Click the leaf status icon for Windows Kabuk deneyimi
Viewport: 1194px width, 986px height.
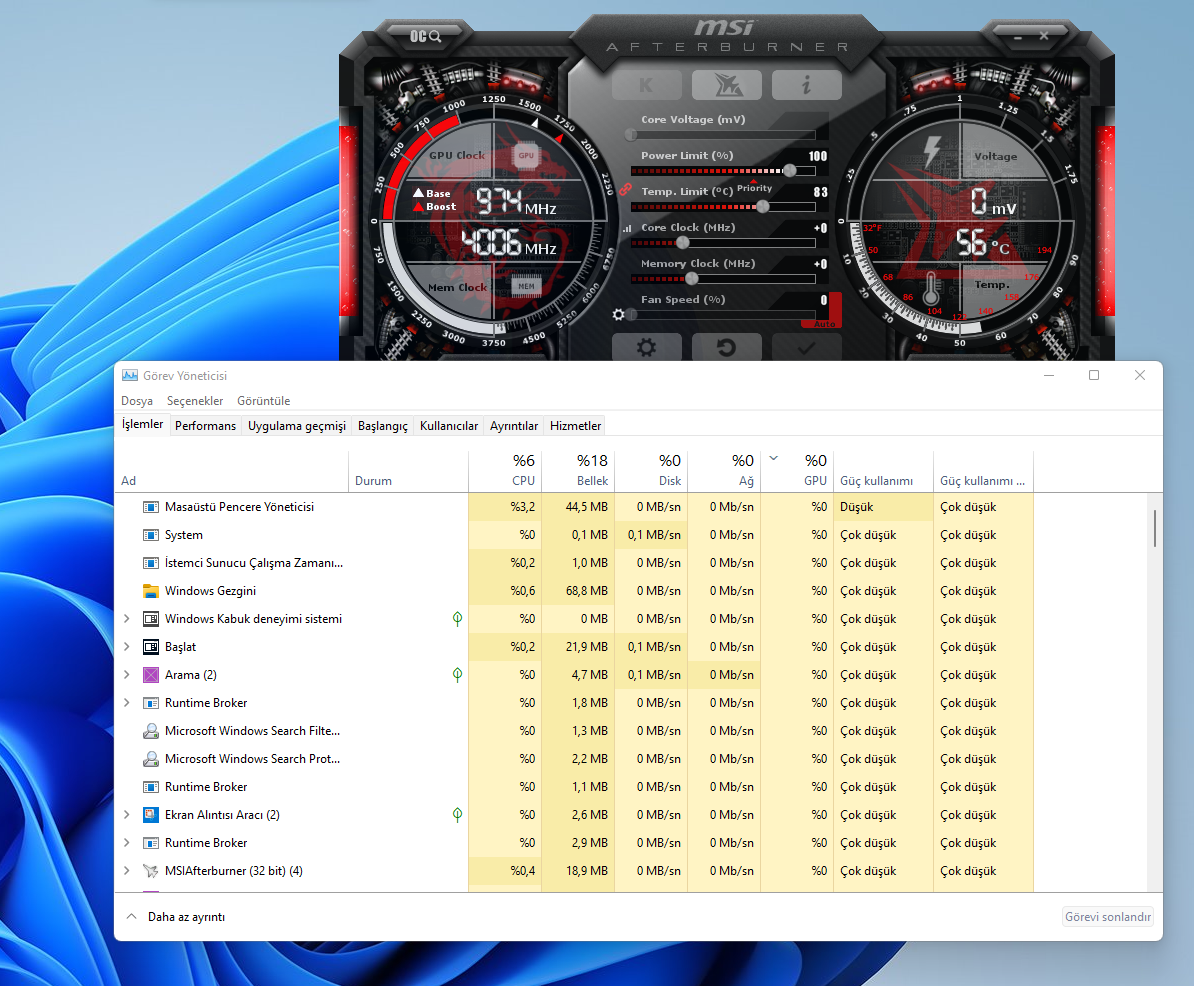pos(457,619)
